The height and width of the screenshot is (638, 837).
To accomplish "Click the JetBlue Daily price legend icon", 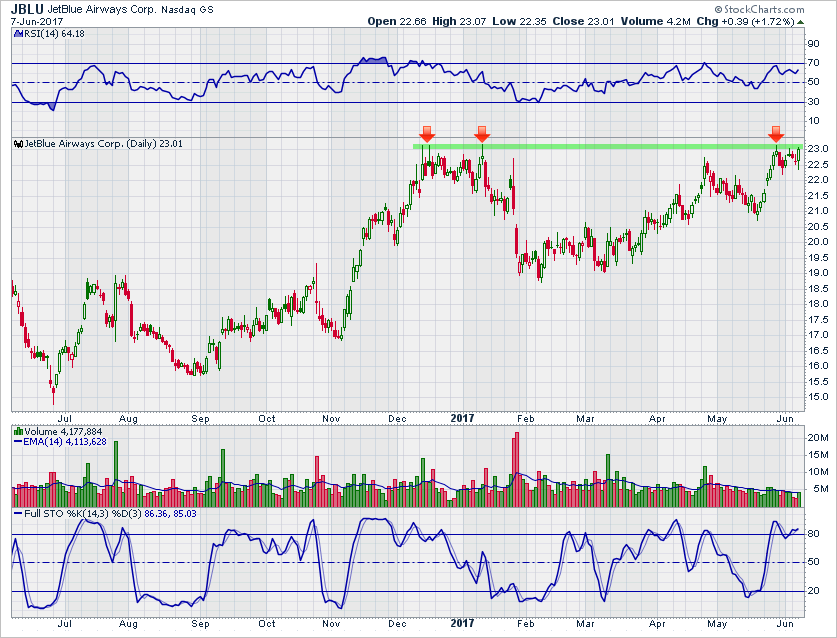I will click(x=18, y=144).
